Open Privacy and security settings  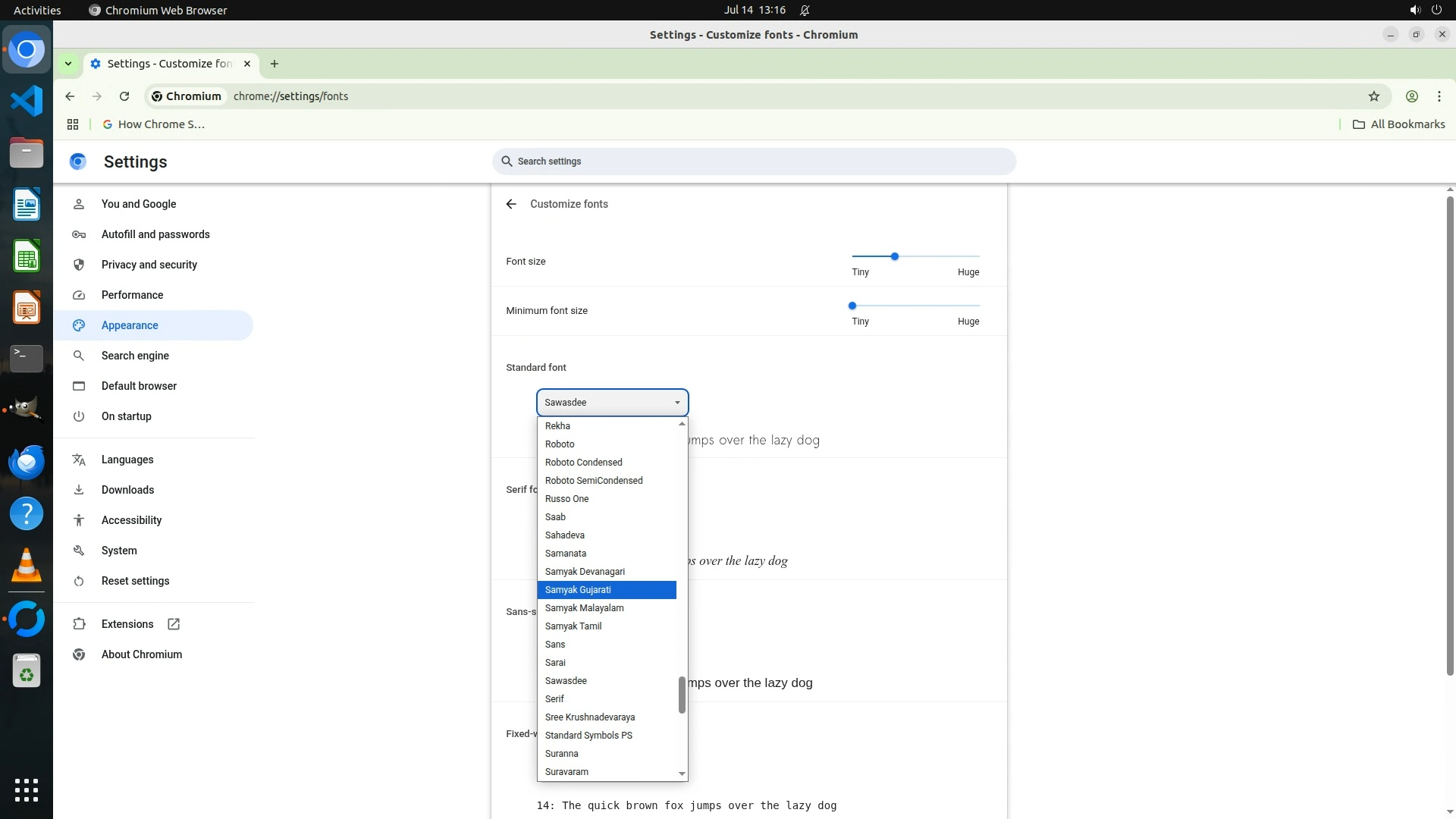[149, 265]
